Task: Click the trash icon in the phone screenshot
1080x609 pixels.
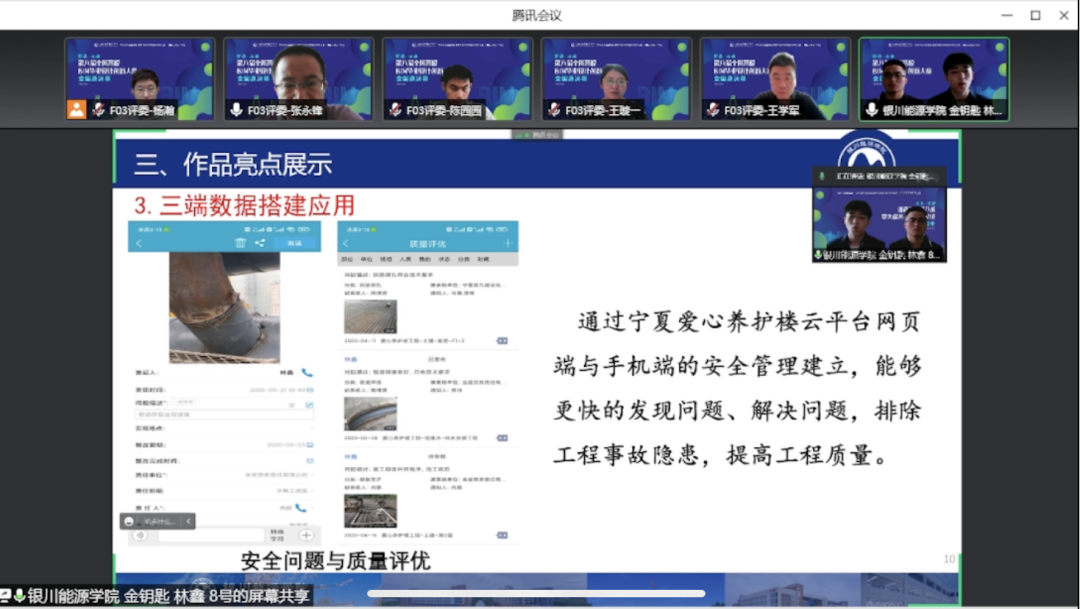Action: [240, 243]
